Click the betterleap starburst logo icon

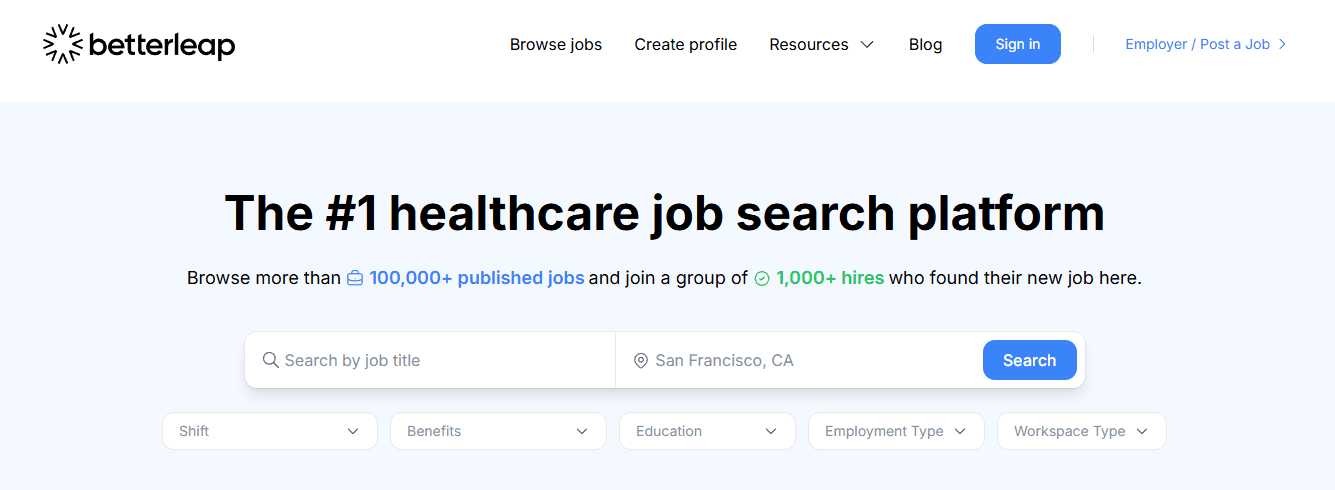tap(63, 44)
